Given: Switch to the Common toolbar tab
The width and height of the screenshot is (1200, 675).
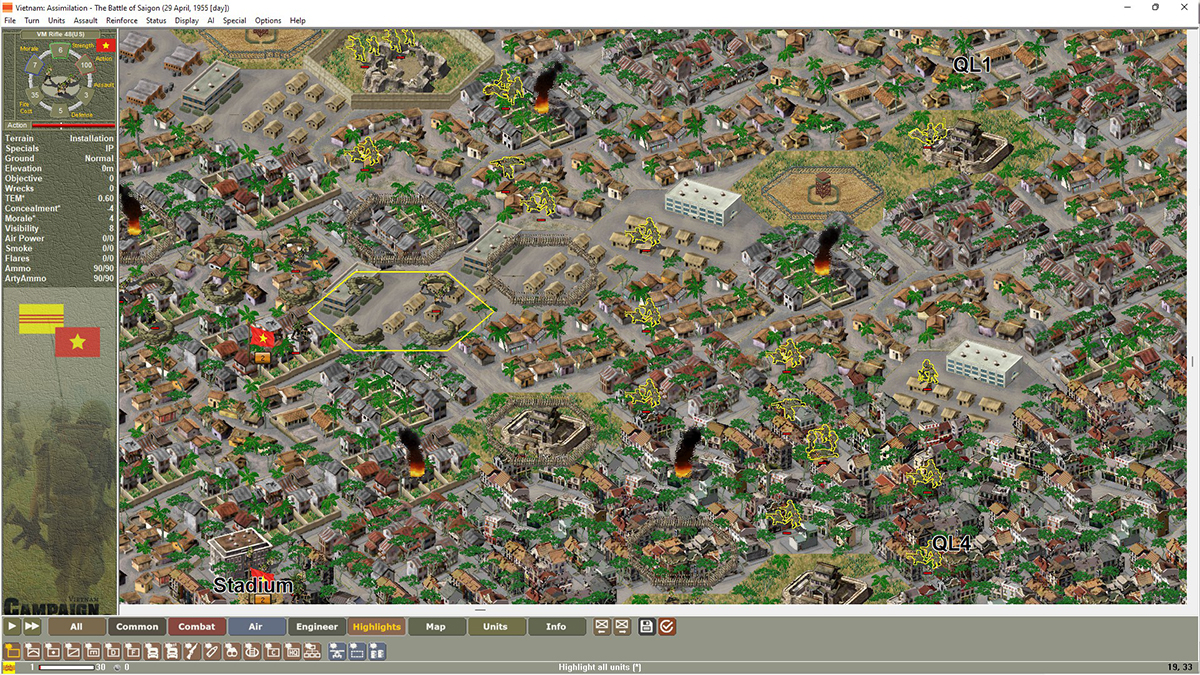Looking at the screenshot, I should click(137, 626).
